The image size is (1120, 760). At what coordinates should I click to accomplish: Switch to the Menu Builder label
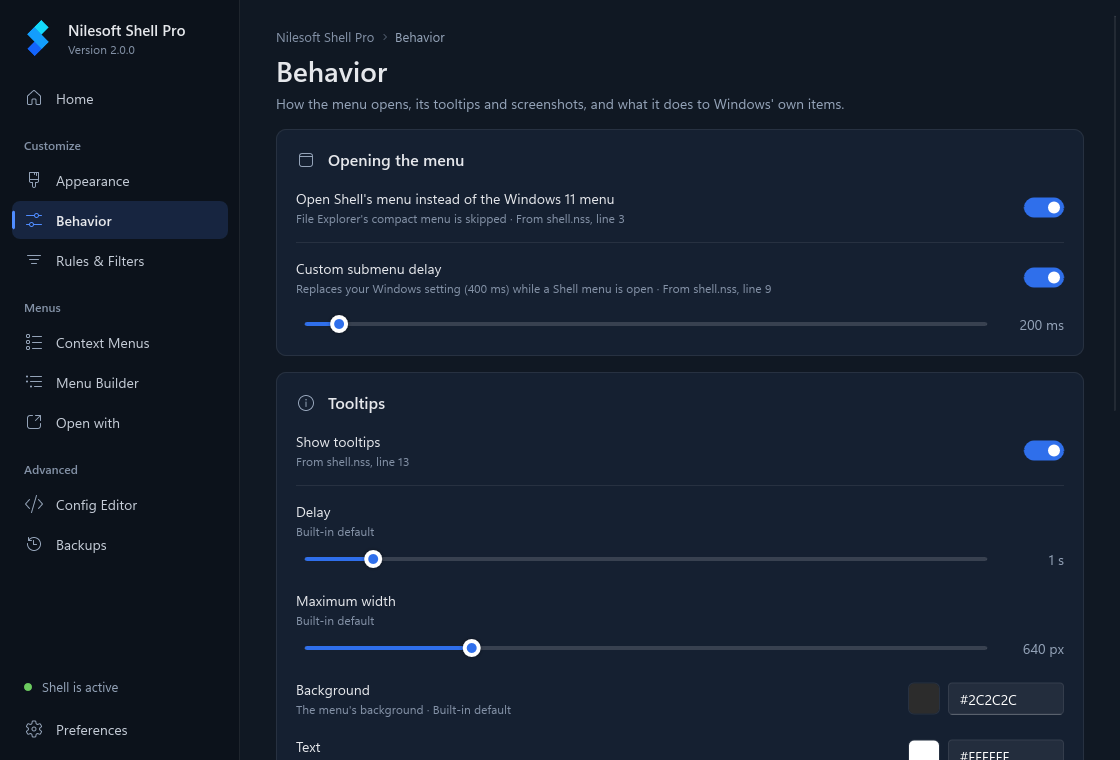pyautogui.click(x=97, y=383)
